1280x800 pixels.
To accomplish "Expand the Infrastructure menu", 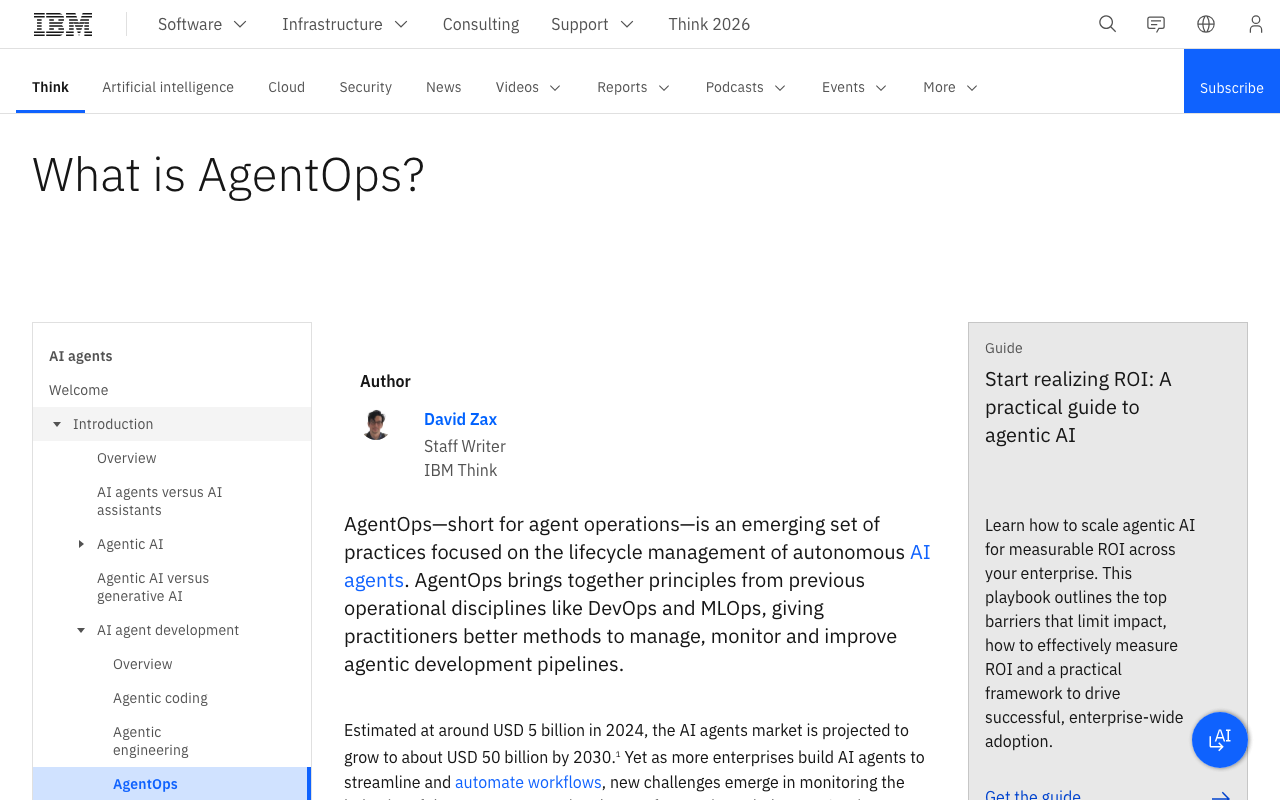I will 345,24.
